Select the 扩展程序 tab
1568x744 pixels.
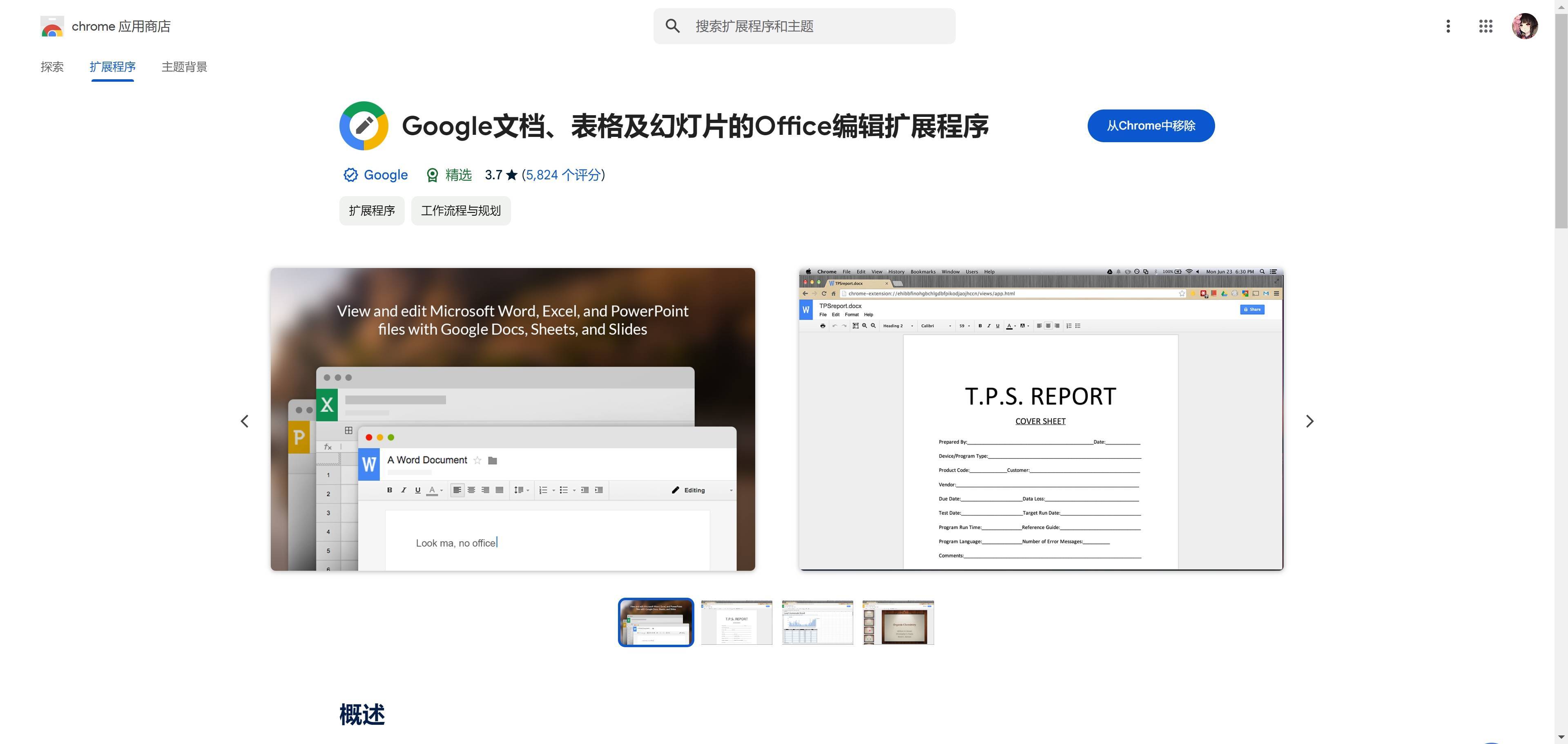coord(113,67)
